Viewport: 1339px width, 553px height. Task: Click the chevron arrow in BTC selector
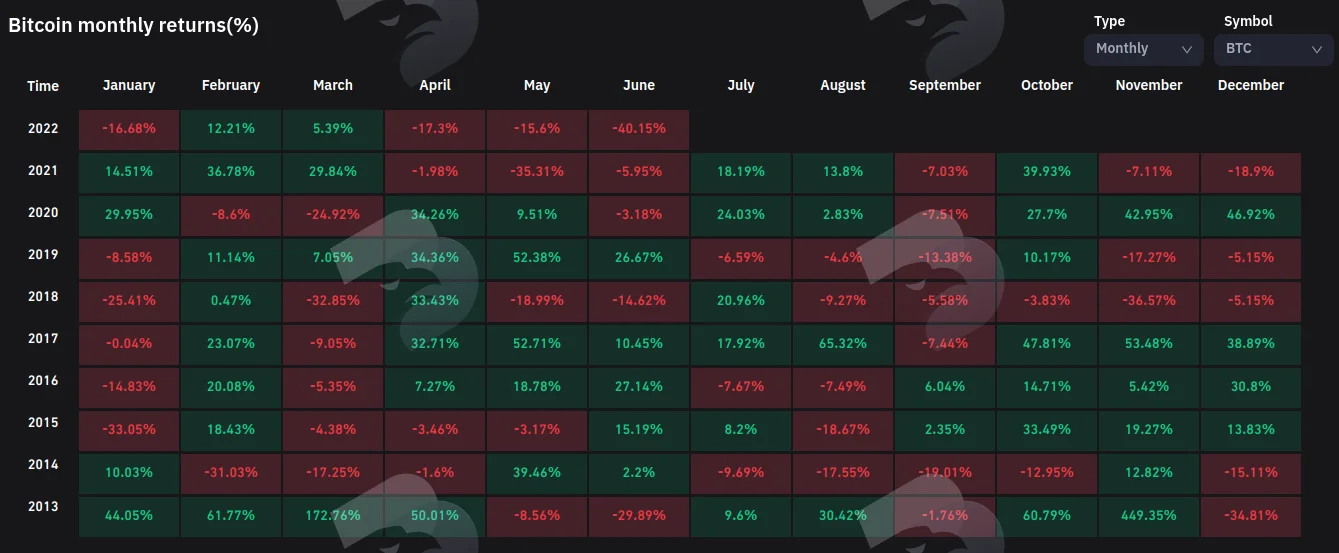pyautogui.click(x=1316, y=49)
